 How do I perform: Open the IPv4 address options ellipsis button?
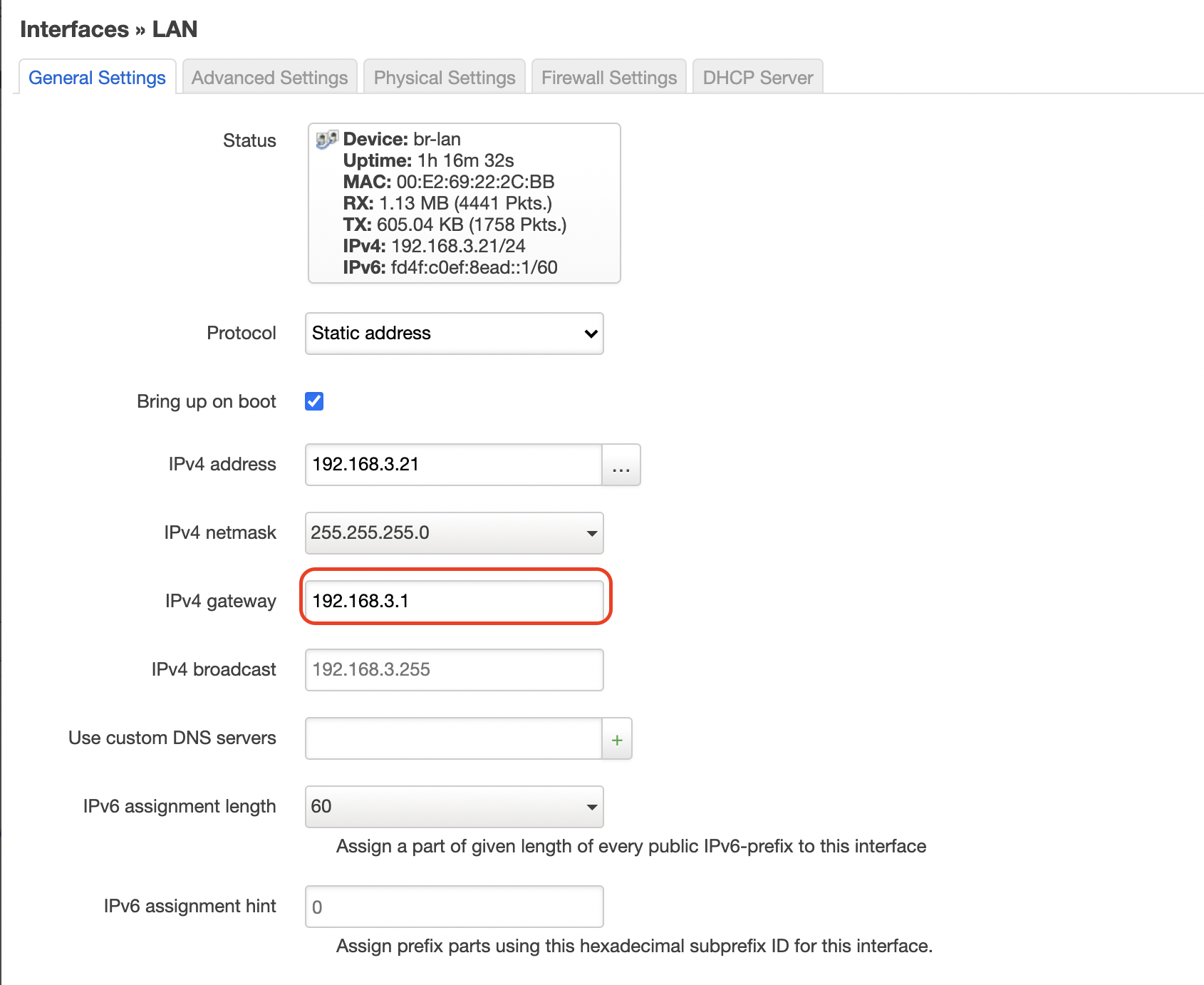click(x=621, y=465)
